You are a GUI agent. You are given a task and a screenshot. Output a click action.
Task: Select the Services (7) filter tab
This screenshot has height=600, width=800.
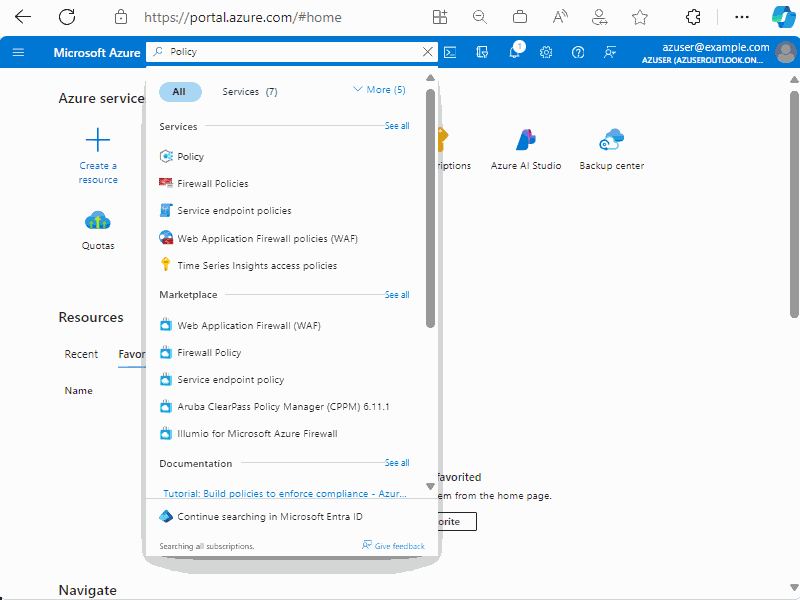tap(249, 92)
